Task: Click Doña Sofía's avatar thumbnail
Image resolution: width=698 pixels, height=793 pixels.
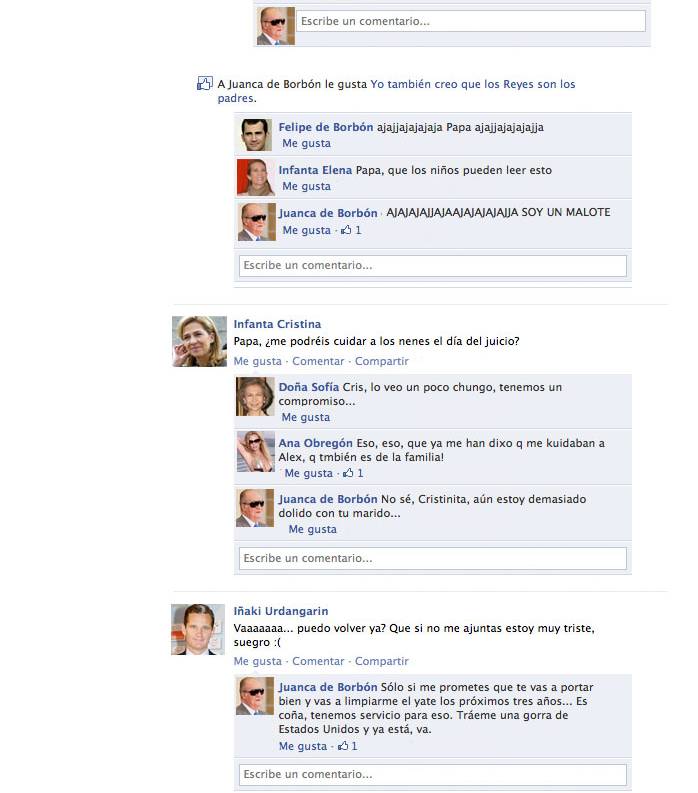Action: [255, 396]
